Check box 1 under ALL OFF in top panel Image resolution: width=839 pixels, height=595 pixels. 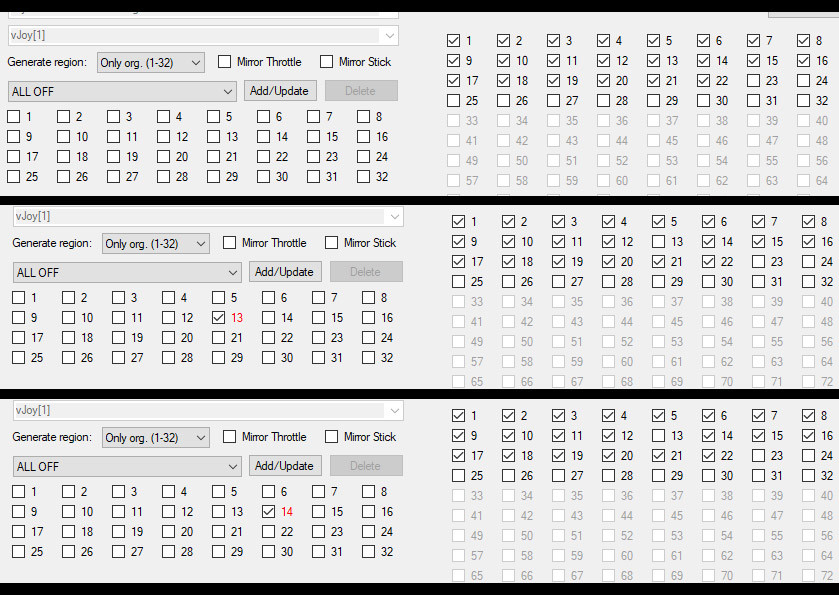pos(13,116)
